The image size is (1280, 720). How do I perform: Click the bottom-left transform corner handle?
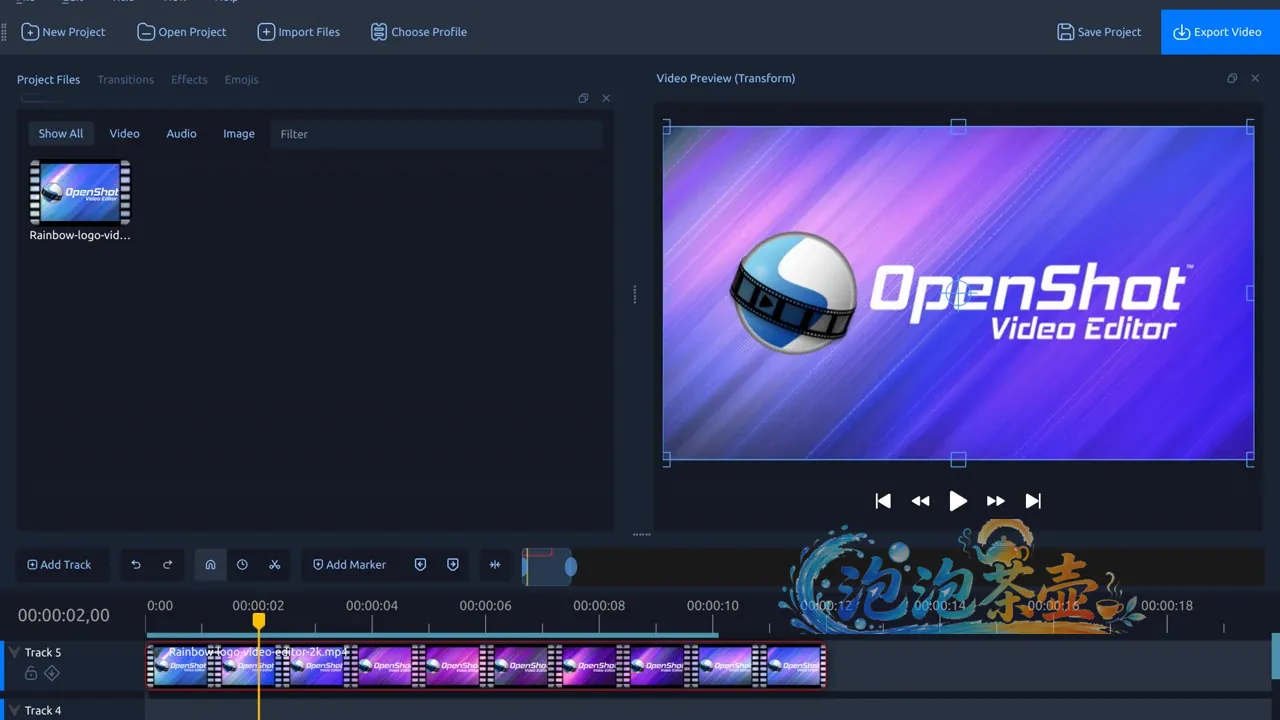coord(667,459)
